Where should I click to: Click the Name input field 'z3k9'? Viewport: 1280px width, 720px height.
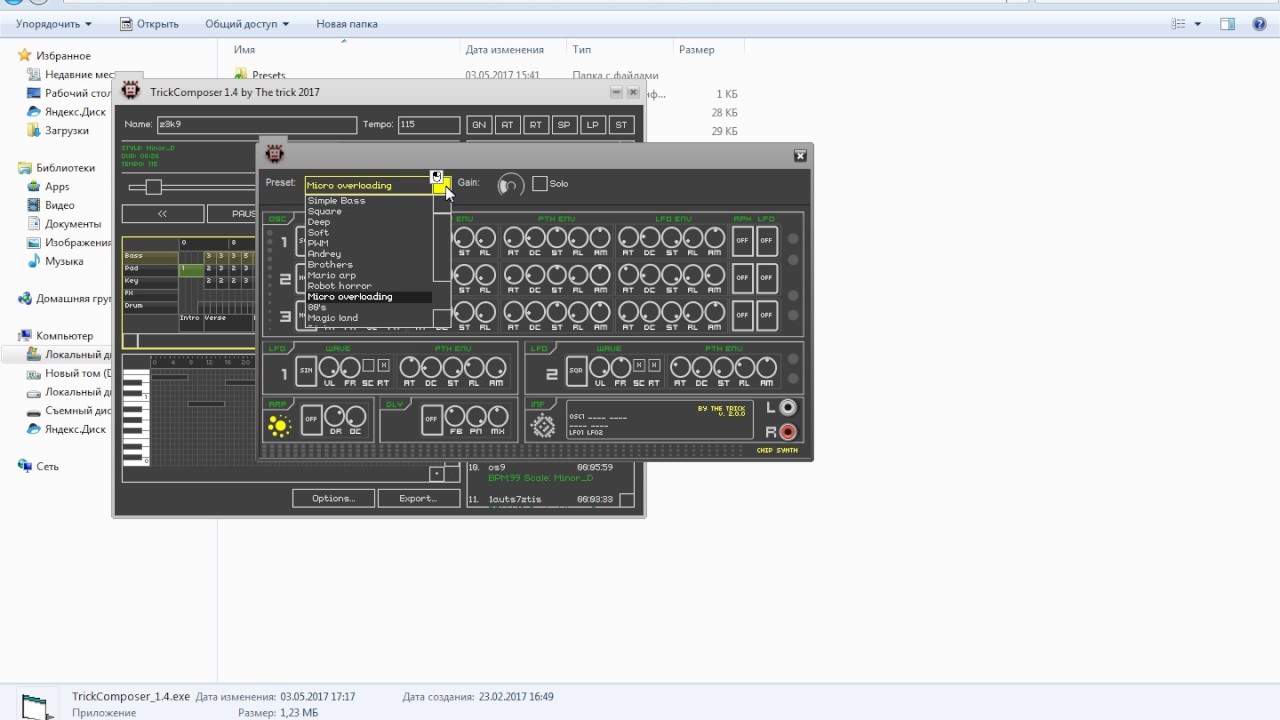click(x=256, y=125)
